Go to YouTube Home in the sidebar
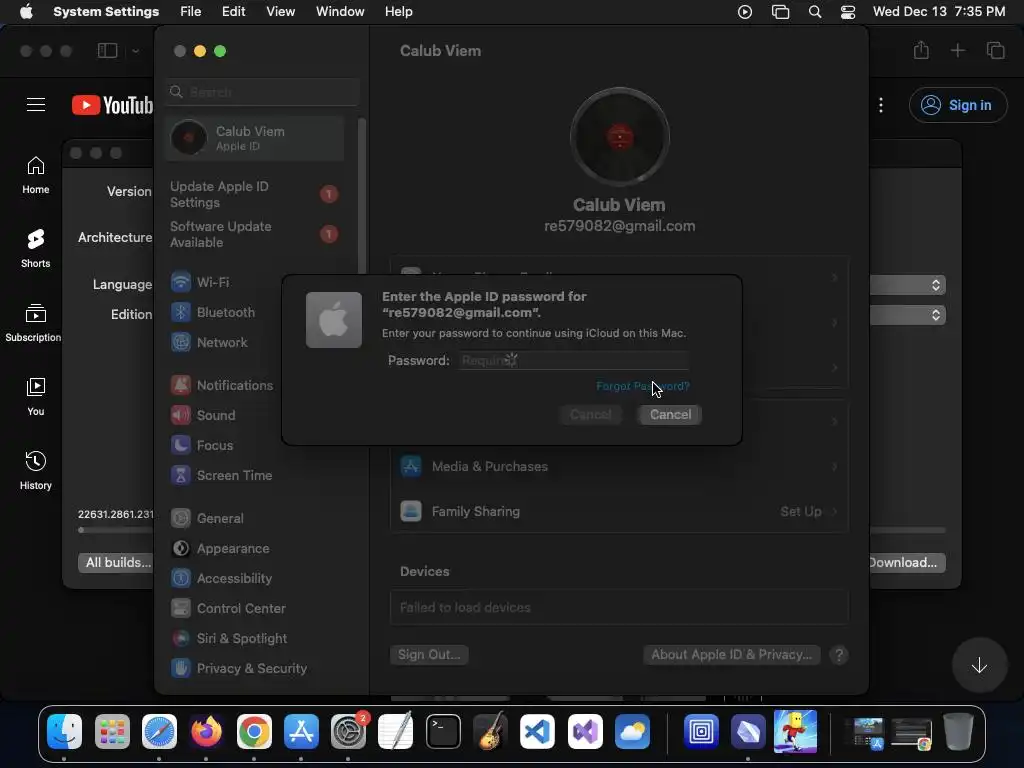 click(x=35, y=175)
